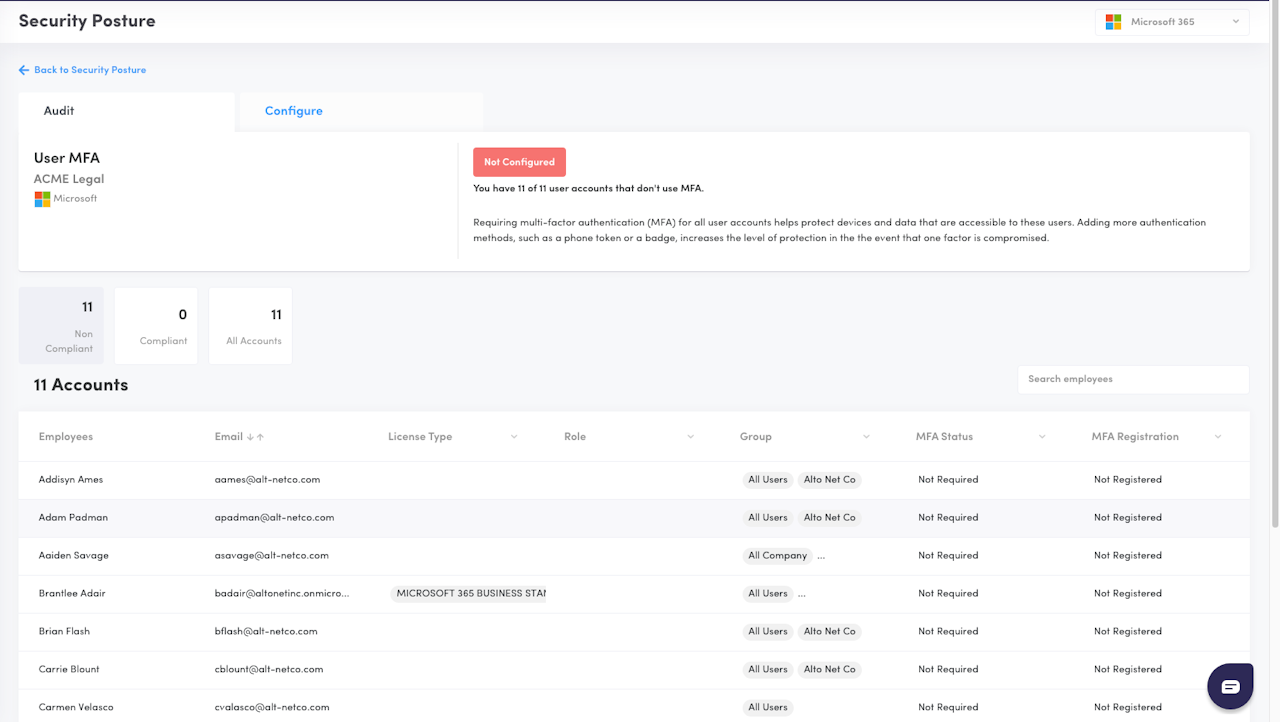Screen dimensions: 1280x722
Task: Open the MFA Status filter chevron
Action: tap(1042, 437)
